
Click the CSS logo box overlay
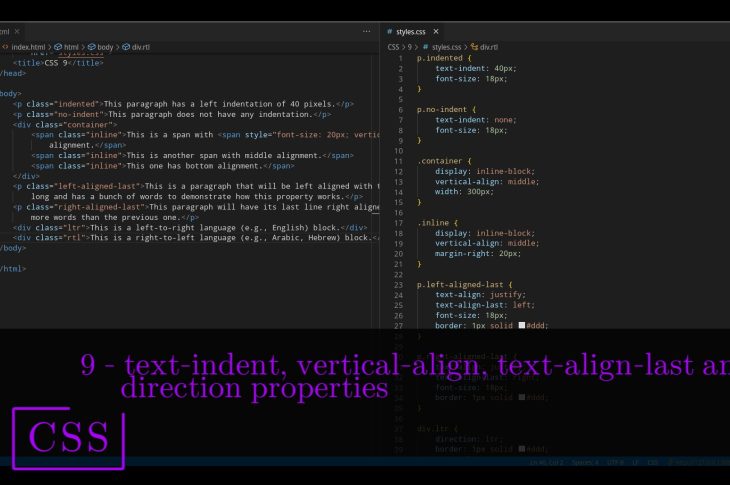click(69, 438)
